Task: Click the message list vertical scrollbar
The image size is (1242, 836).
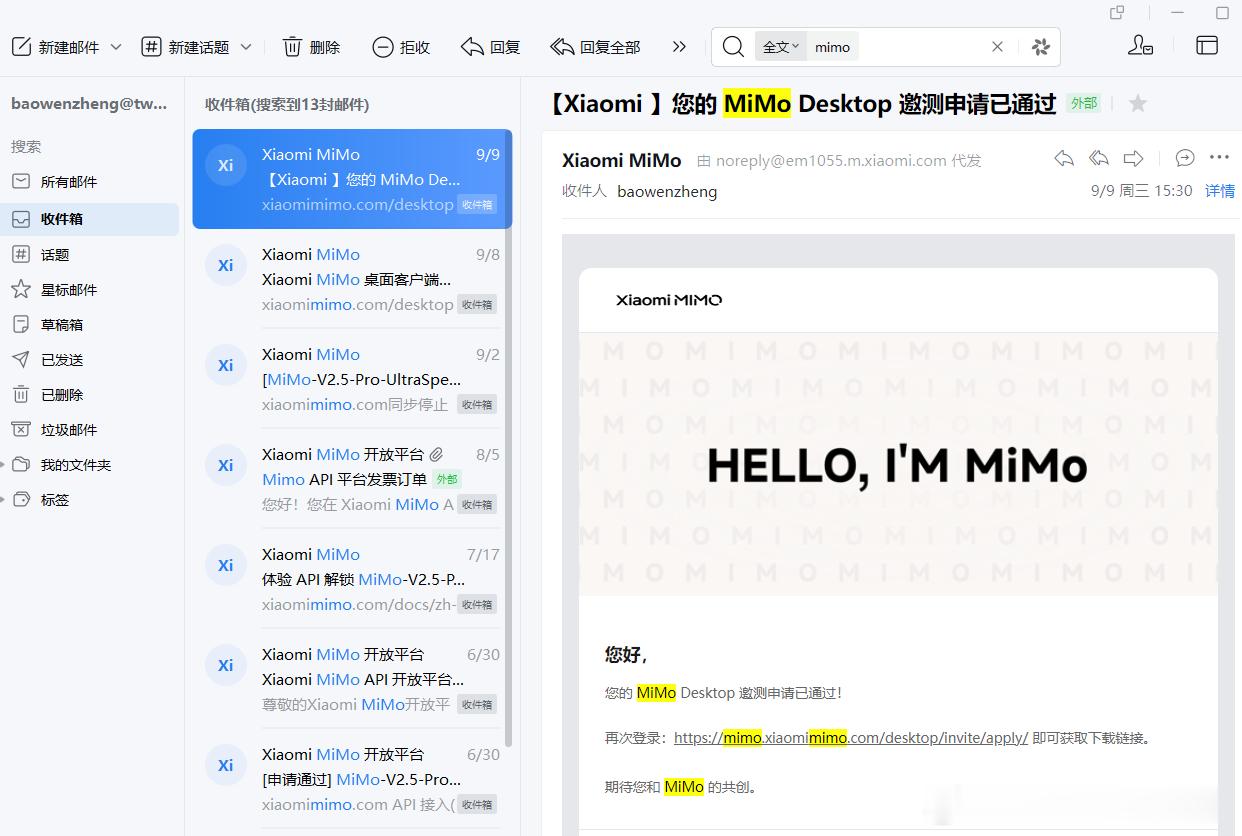Action: point(508,440)
